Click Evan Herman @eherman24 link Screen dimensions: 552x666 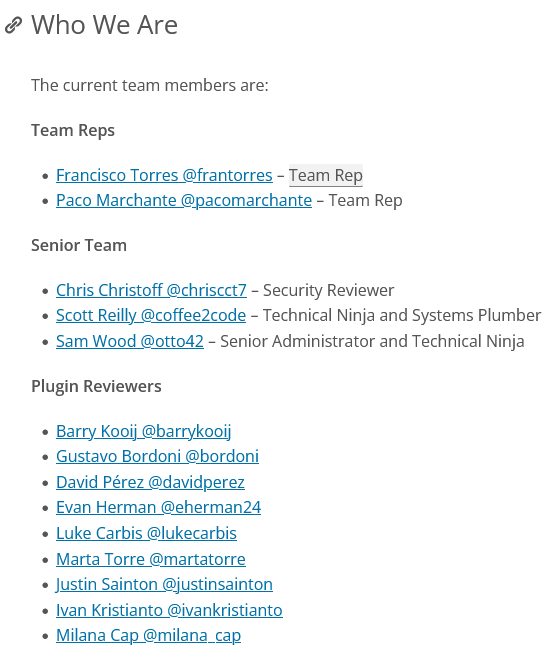tap(158, 508)
